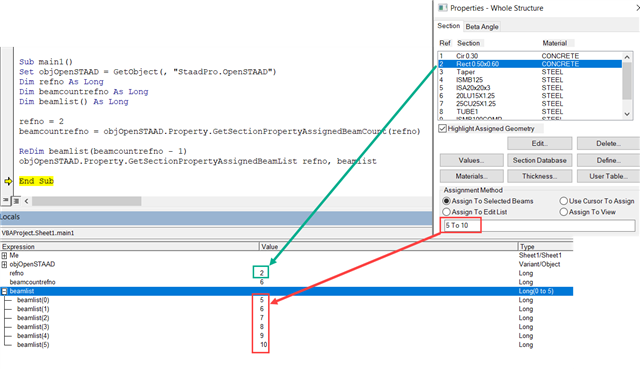Open the Section tab

(449, 26)
